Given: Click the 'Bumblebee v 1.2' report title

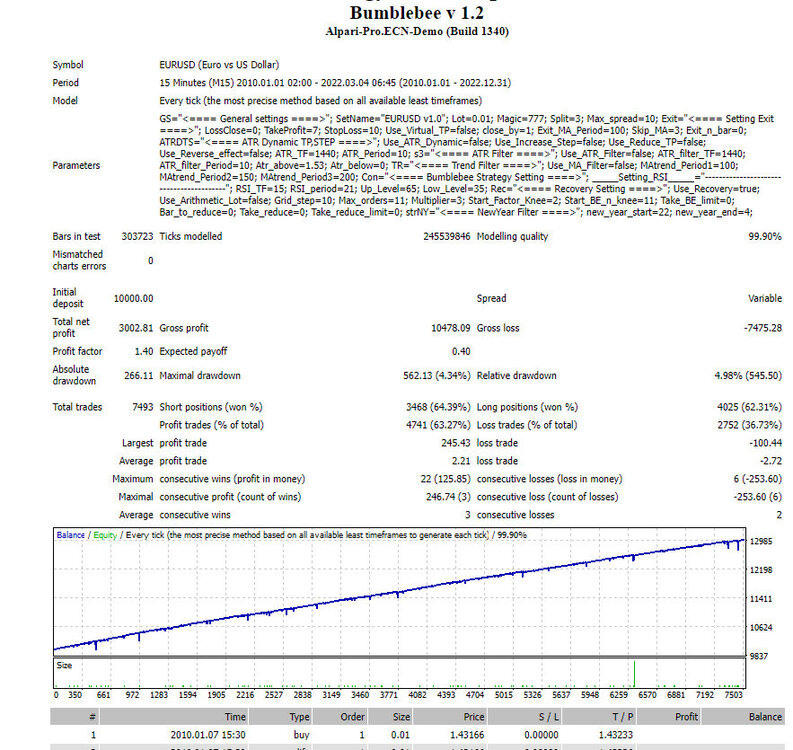Looking at the screenshot, I should (x=417, y=13).
